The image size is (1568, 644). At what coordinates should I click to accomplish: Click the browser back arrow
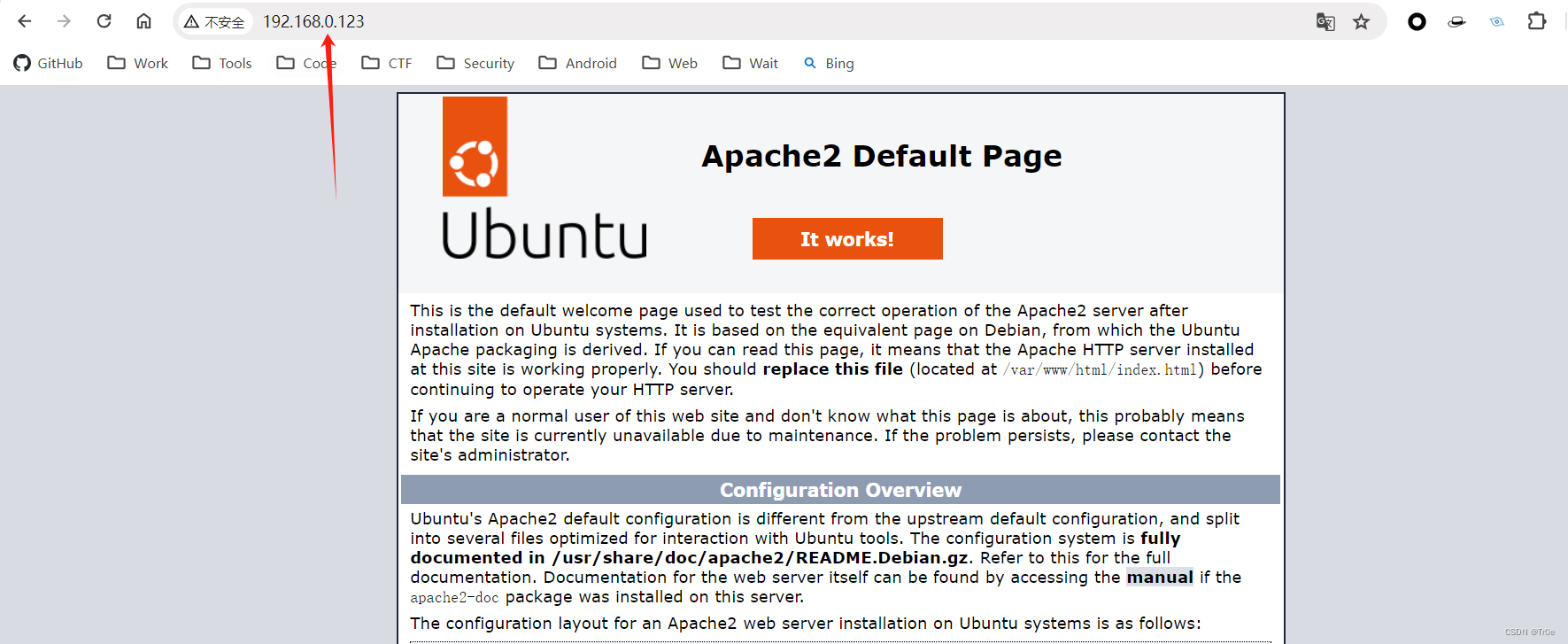click(x=25, y=21)
